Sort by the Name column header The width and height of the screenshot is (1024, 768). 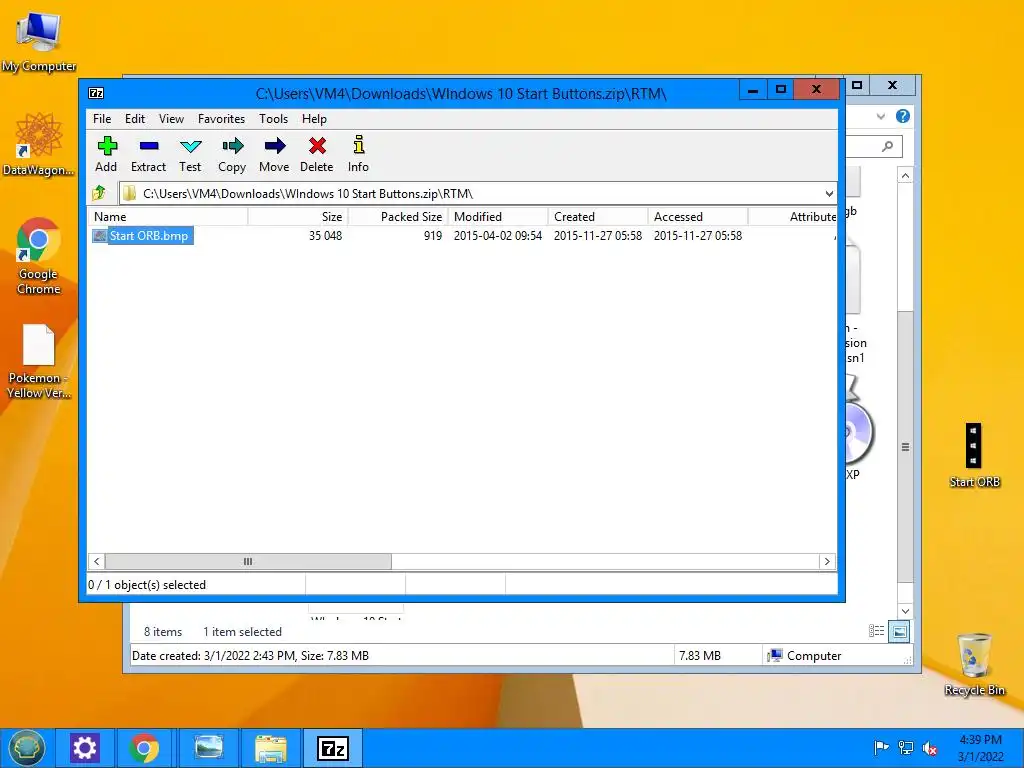pyautogui.click(x=168, y=217)
